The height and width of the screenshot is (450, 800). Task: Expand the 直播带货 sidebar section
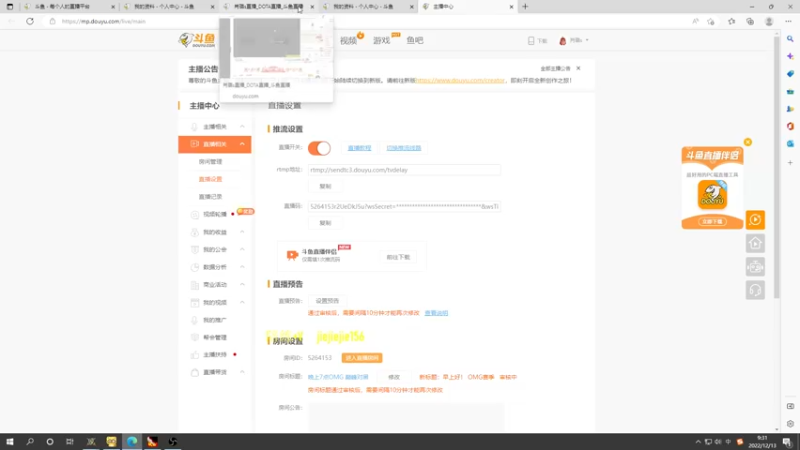242,372
